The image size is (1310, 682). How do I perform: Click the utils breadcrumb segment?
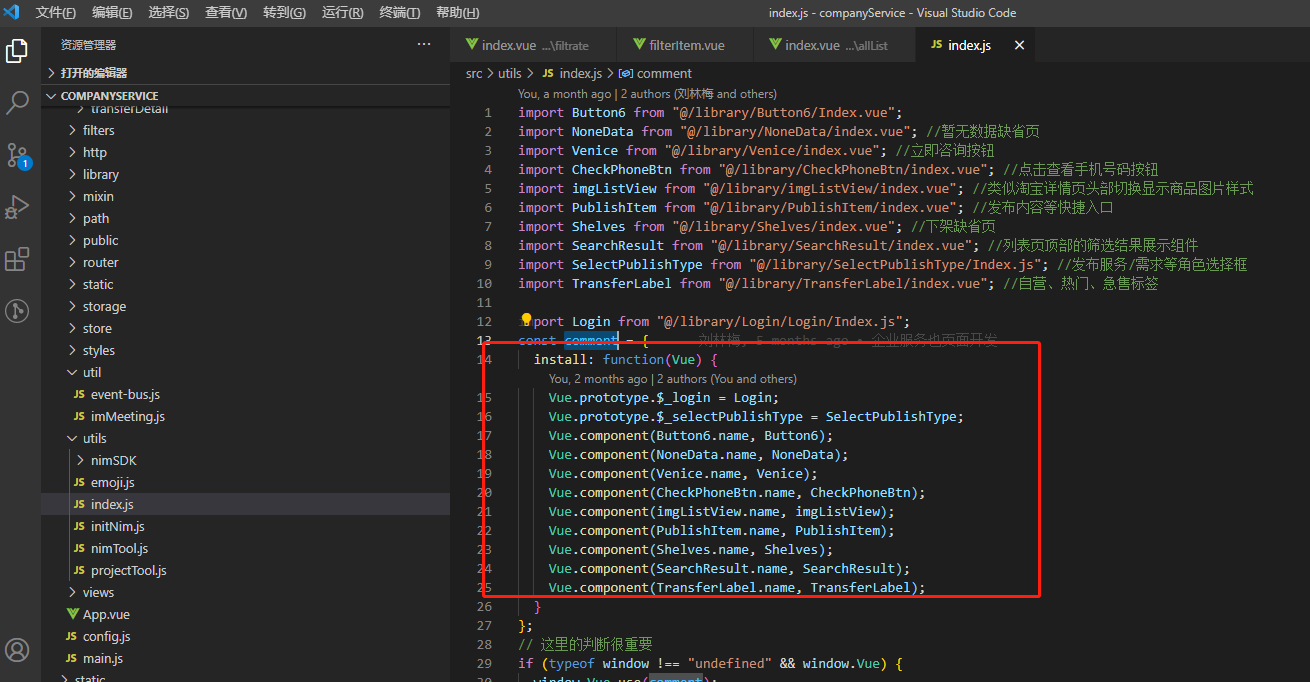coord(510,73)
